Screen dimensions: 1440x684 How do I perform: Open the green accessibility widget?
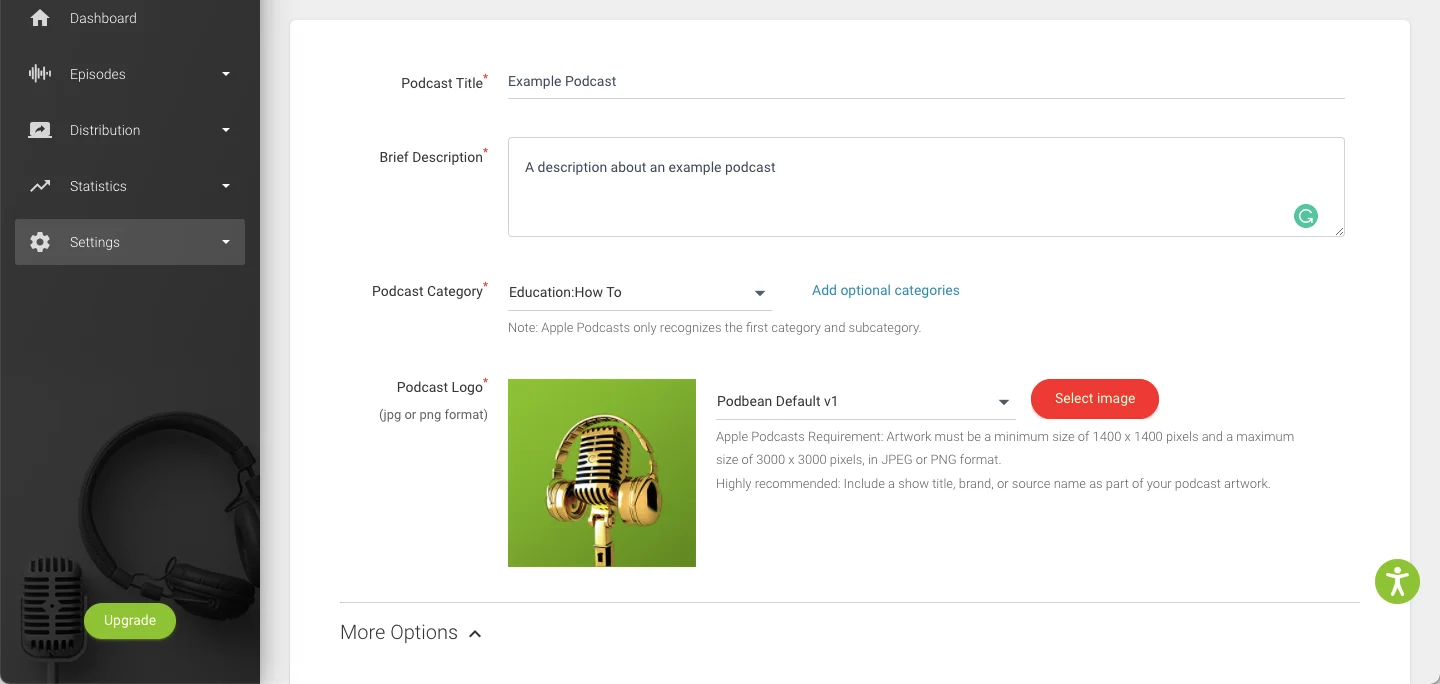[1397, 581]
